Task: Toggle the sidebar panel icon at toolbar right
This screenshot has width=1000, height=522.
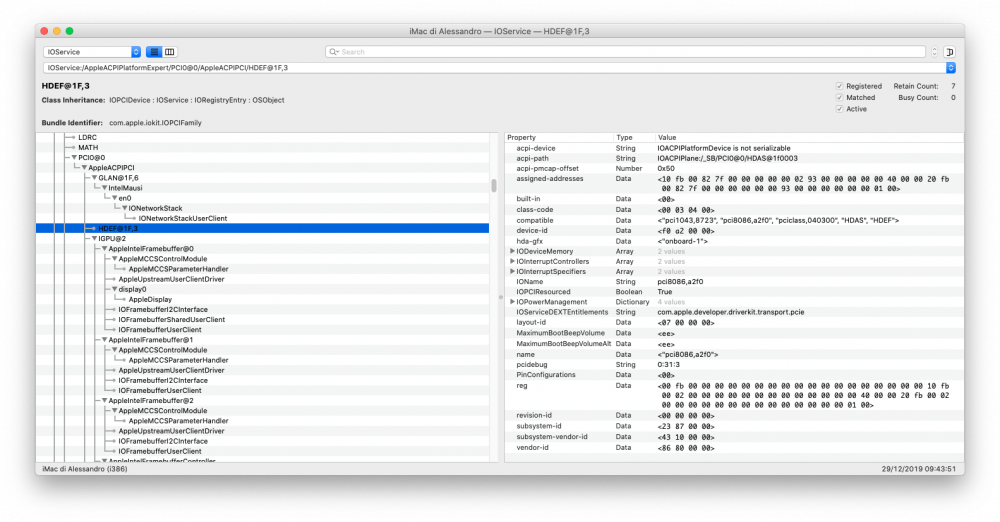Action: click(950, 52)
